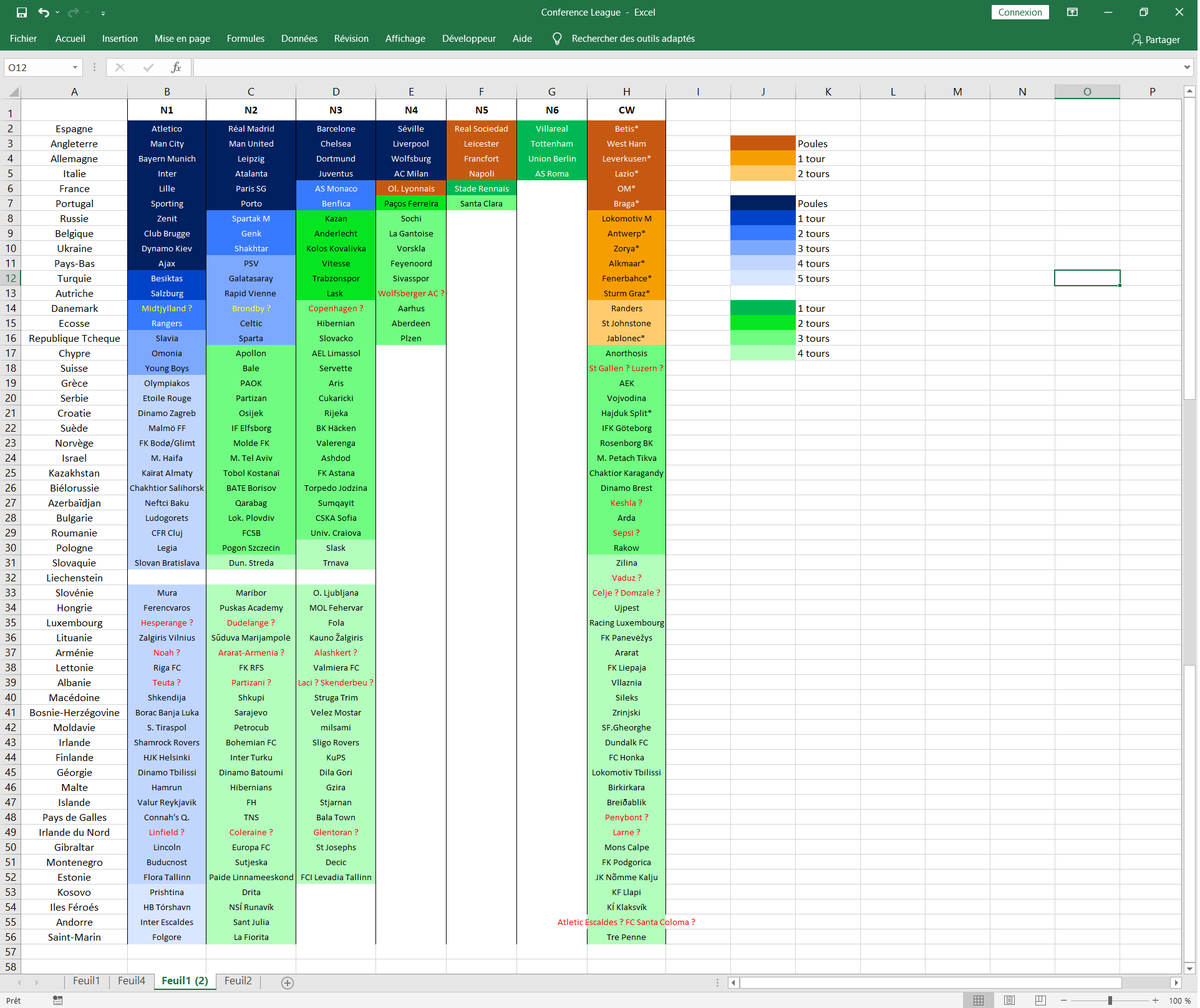Click the 100 % zoom level
The width and height of the screenshot is (1200, 1008).
pyautogui.click(x=1180, y=1000)
